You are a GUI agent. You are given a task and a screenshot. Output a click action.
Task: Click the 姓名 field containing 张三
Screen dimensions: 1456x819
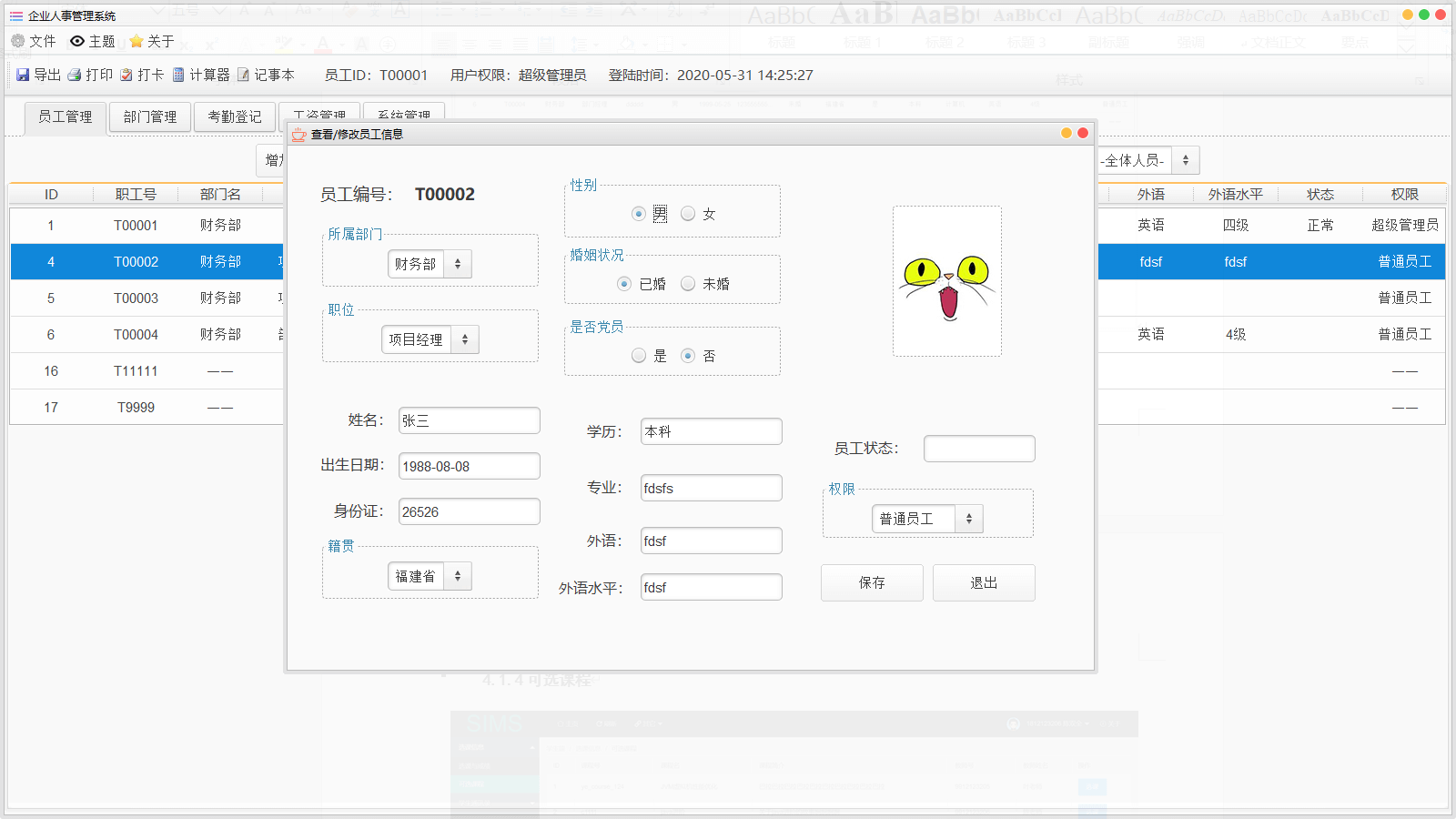pos(470,420)
